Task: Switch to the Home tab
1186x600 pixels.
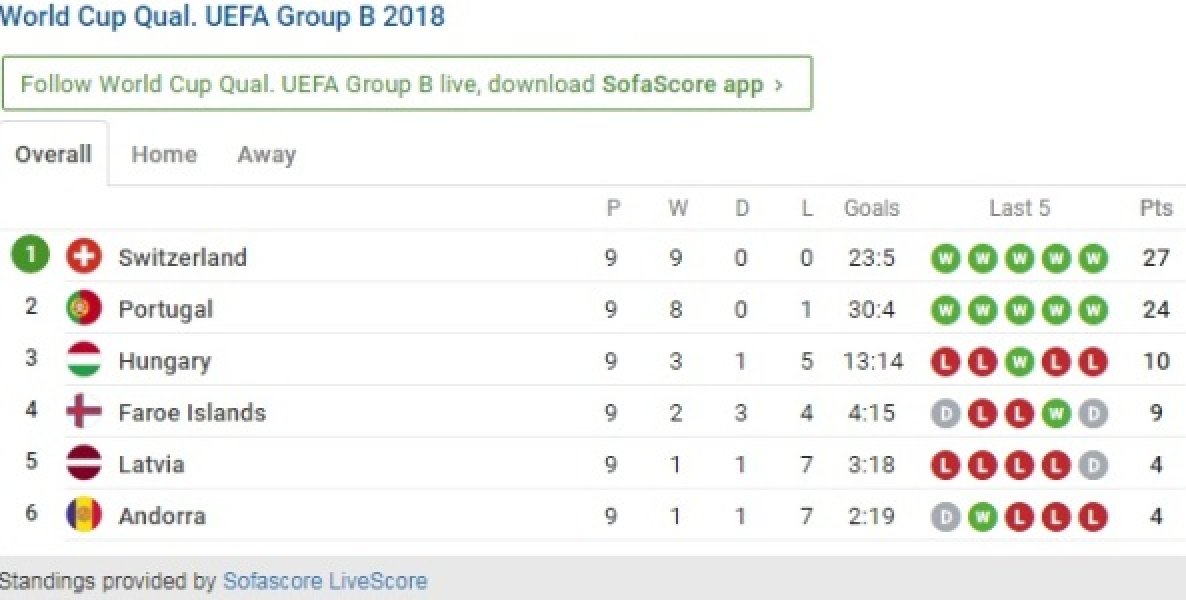Action: tap(163, 154)
